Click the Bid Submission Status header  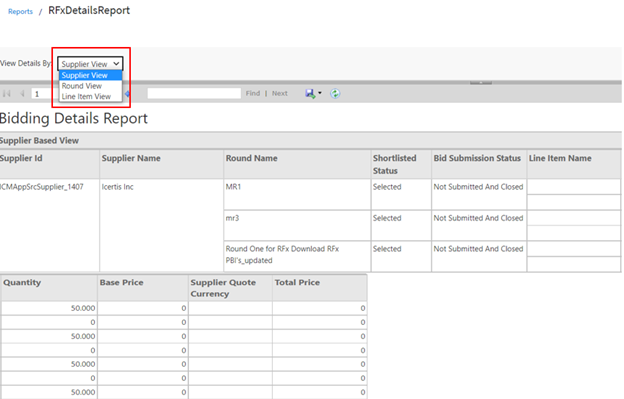(x=479, y=164)
